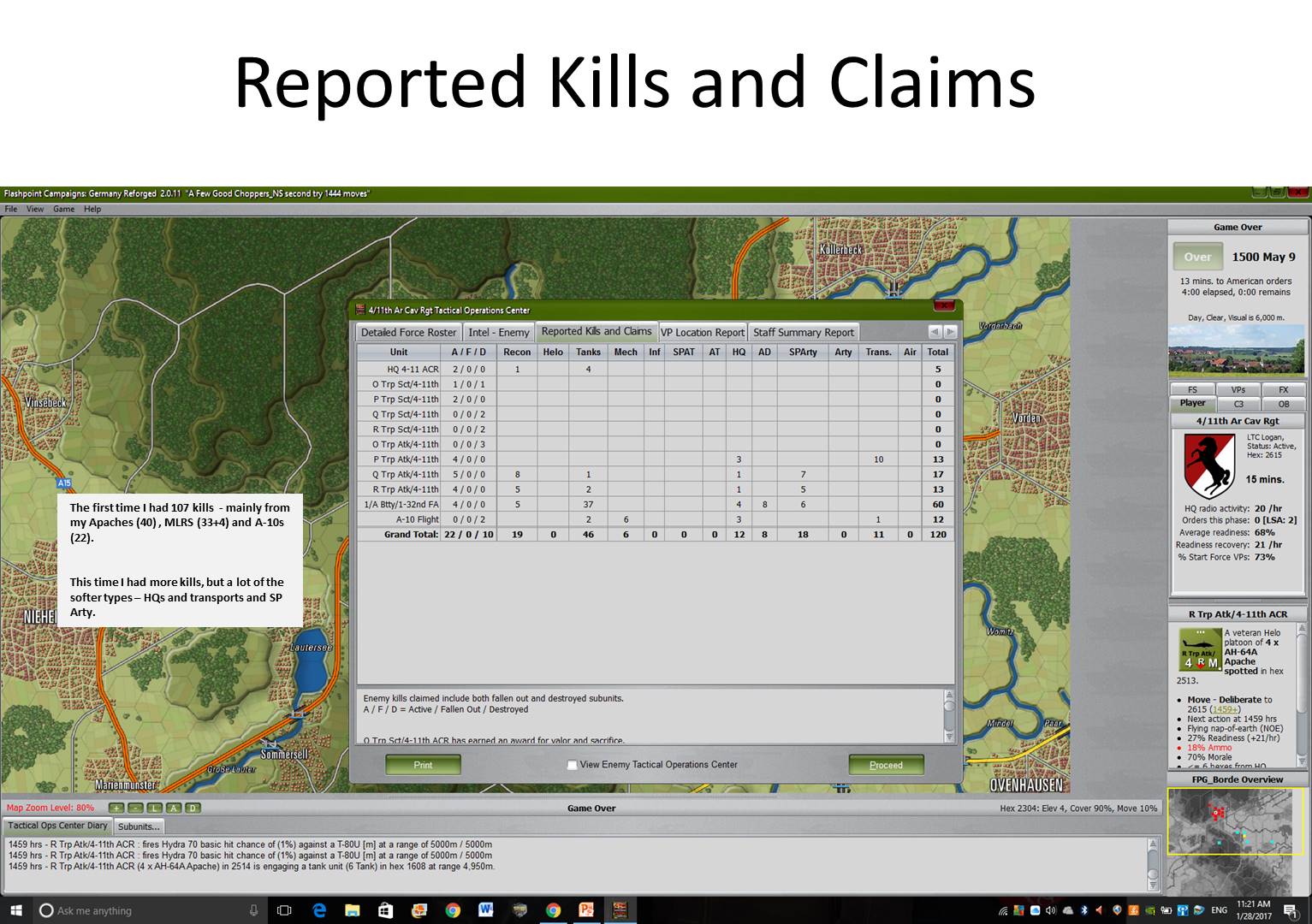Click the Flashpoint Campaigns taskbar icon
The image size is (1312, 924).
click(620, 910)
